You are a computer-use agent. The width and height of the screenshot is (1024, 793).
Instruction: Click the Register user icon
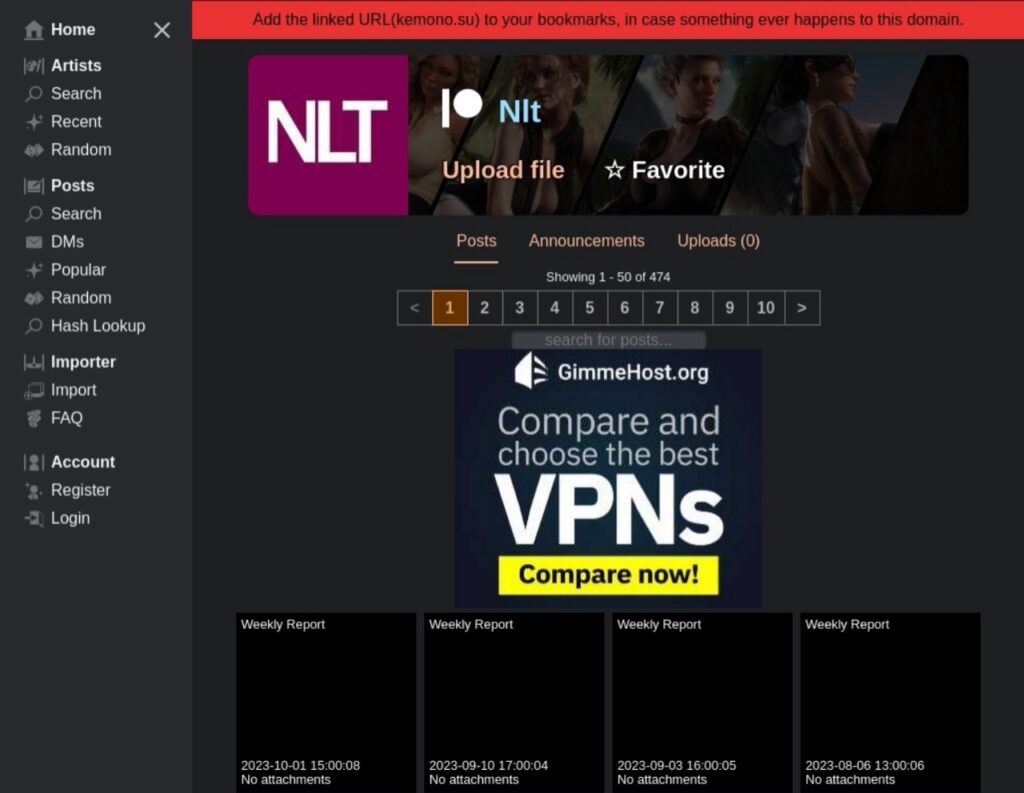click(33, 491)
